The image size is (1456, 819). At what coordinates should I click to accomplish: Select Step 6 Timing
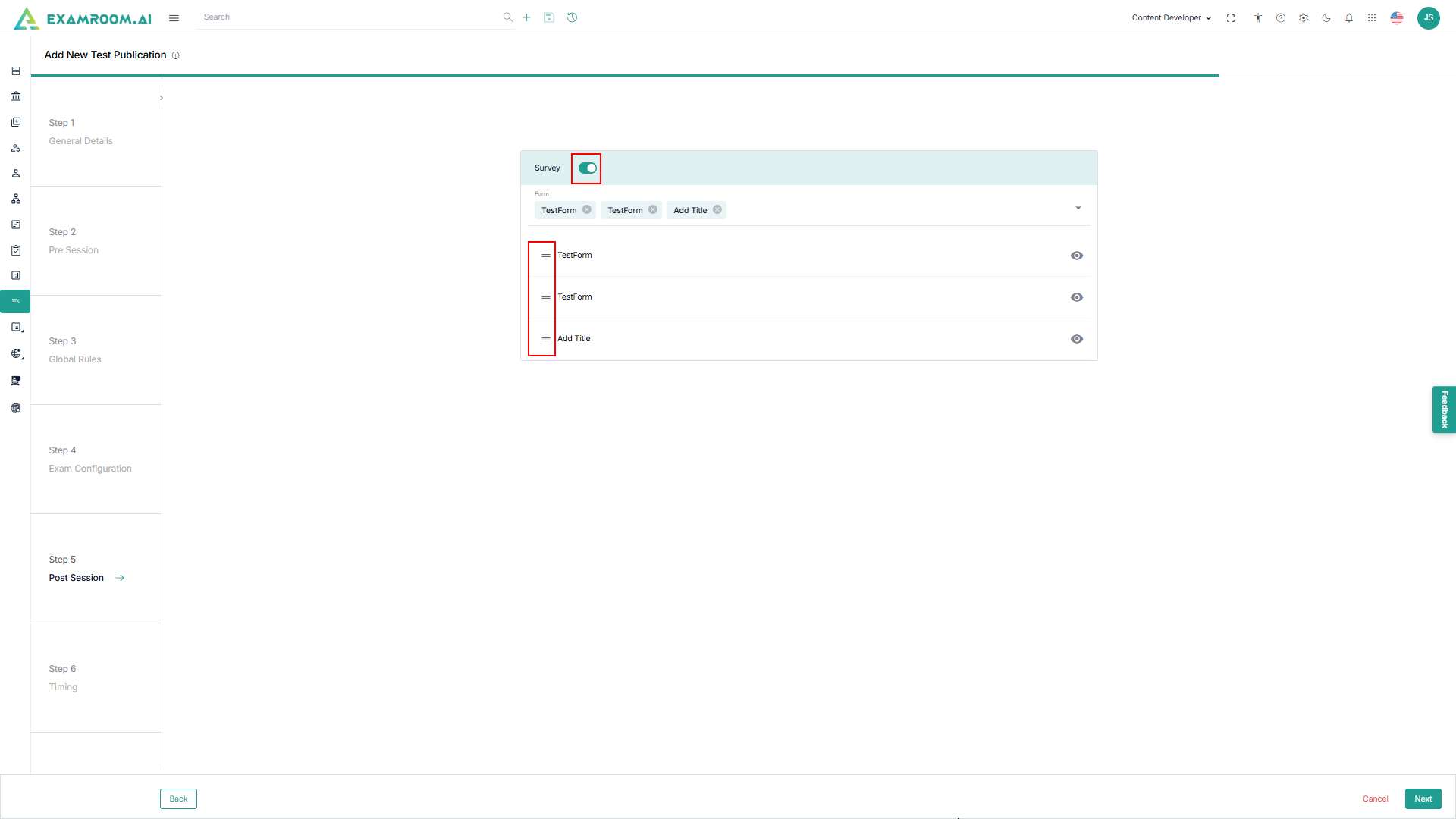pyautogui.click(x=64, y=678)
